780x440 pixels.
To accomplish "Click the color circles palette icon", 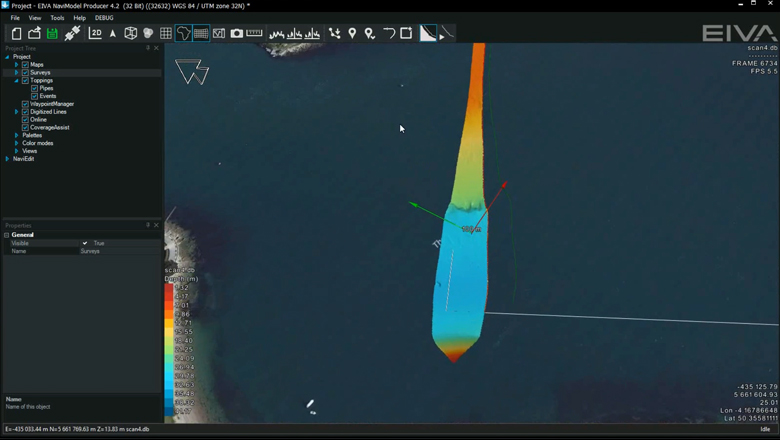I will tap(148, 33).
